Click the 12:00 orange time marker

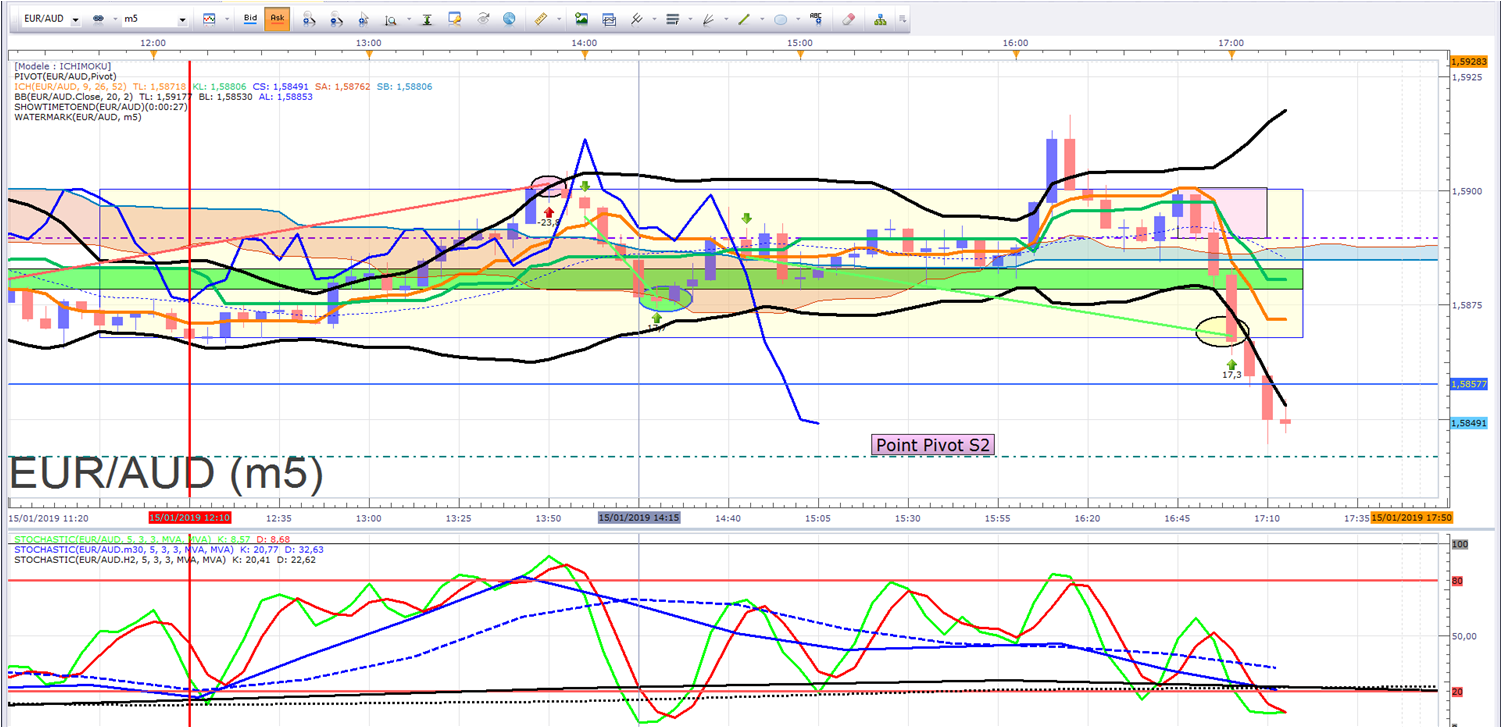153,54
